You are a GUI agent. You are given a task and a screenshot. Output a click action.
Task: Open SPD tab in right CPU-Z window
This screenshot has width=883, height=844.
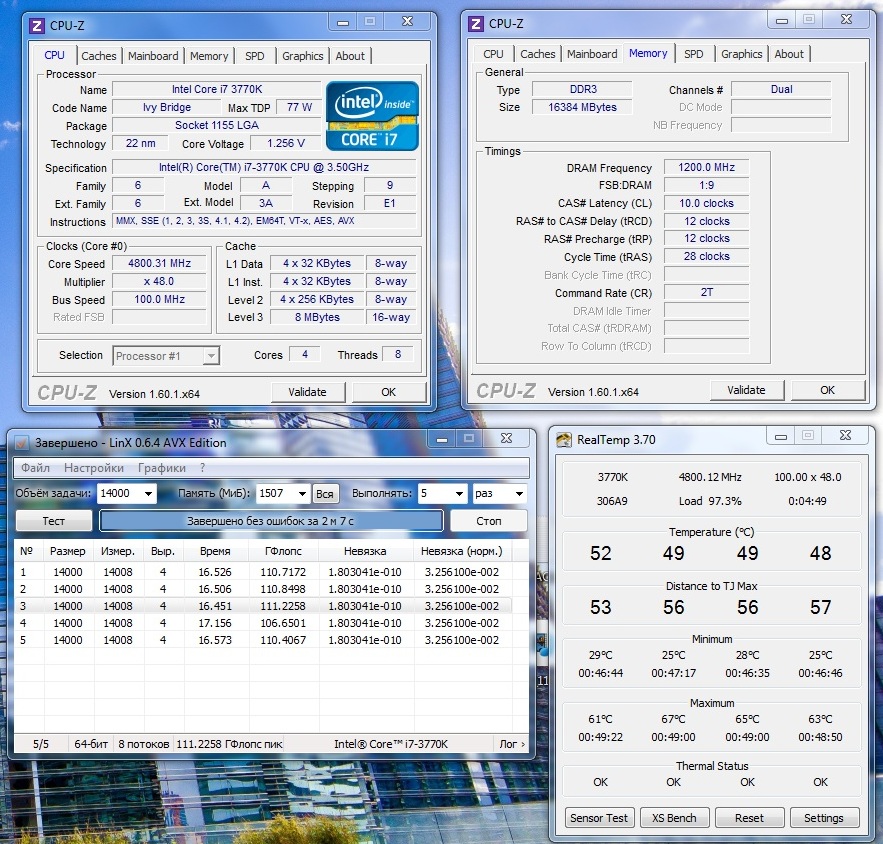click(694, 54)
